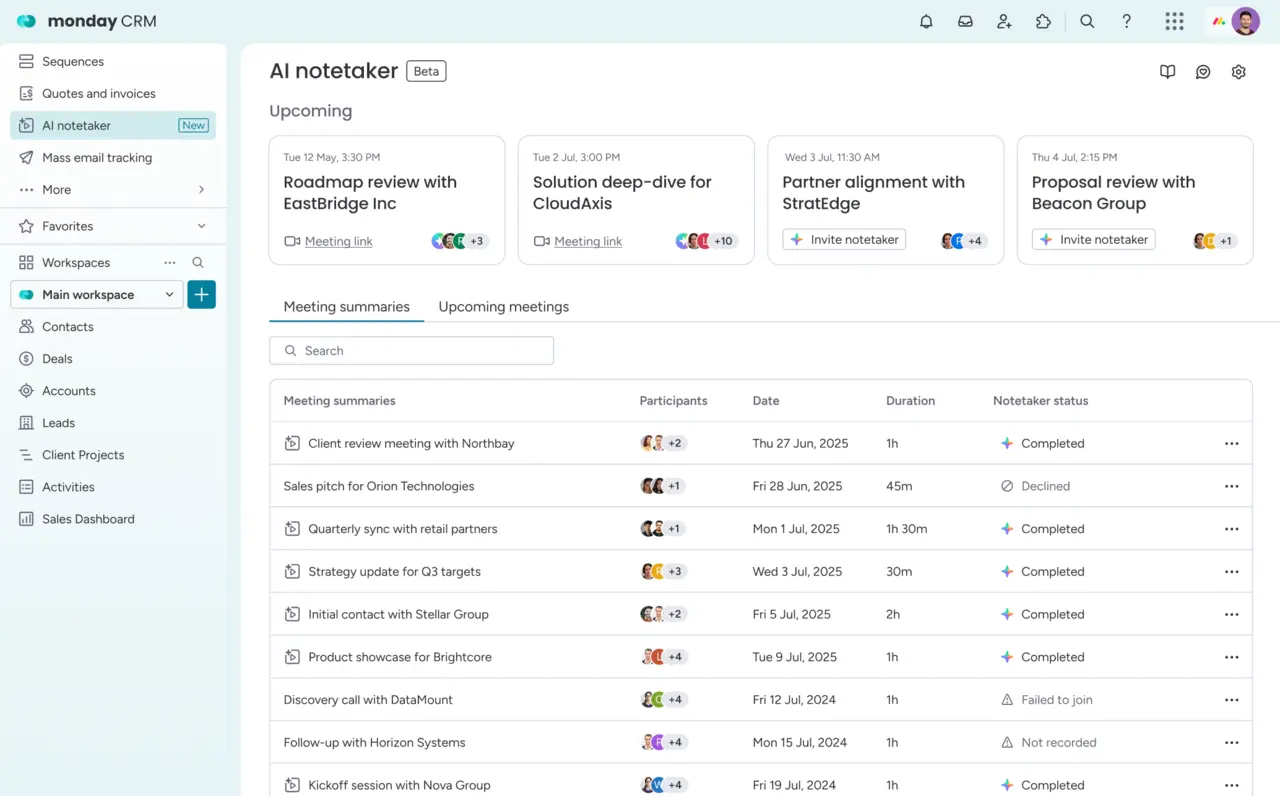The image size is (1280, 796).
Task: Select AI notetaker sidebar item
Action: (x=113, y=126)
